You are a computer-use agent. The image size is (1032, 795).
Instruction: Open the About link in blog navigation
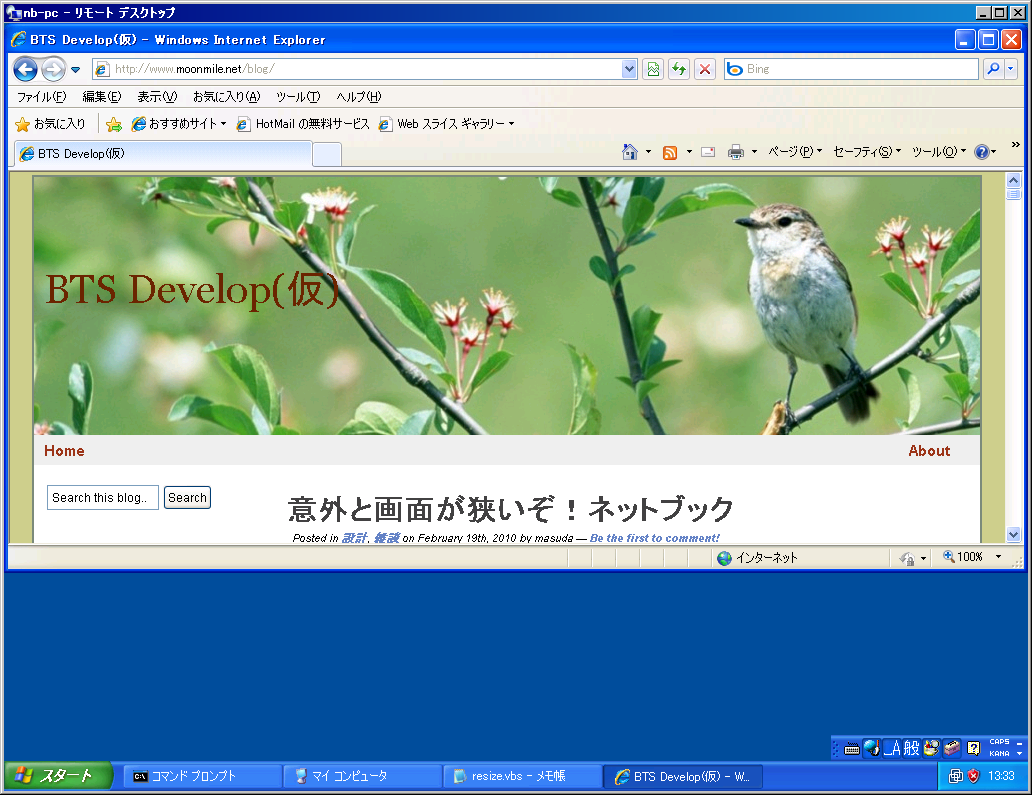(x=928, y=451)
